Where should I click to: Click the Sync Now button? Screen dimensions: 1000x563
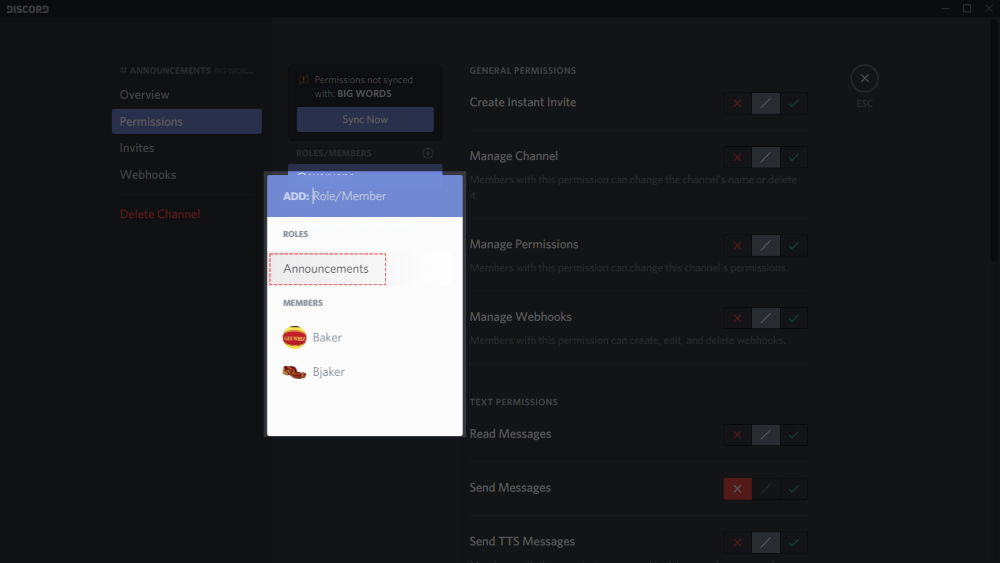click(365, 119)
